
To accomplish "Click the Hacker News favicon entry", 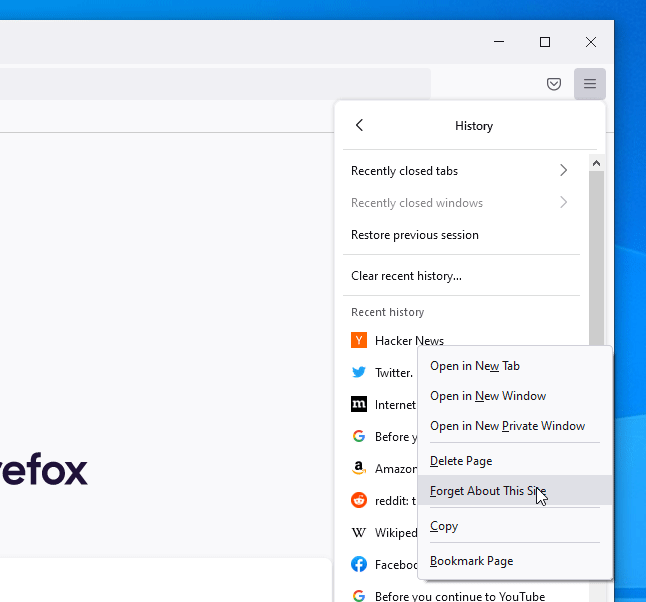I will click(359, 341).
